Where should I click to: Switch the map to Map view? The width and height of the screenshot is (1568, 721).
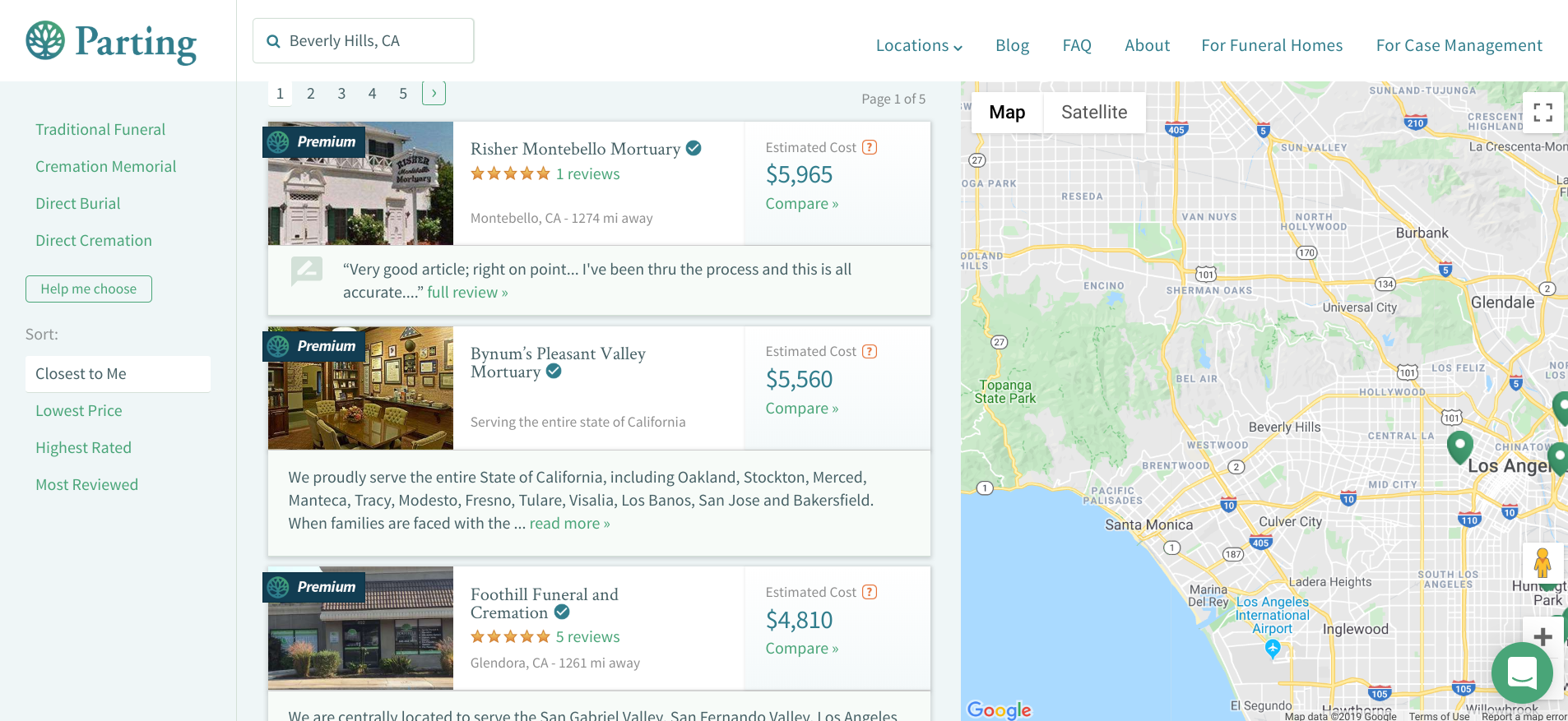(1007, 113)
